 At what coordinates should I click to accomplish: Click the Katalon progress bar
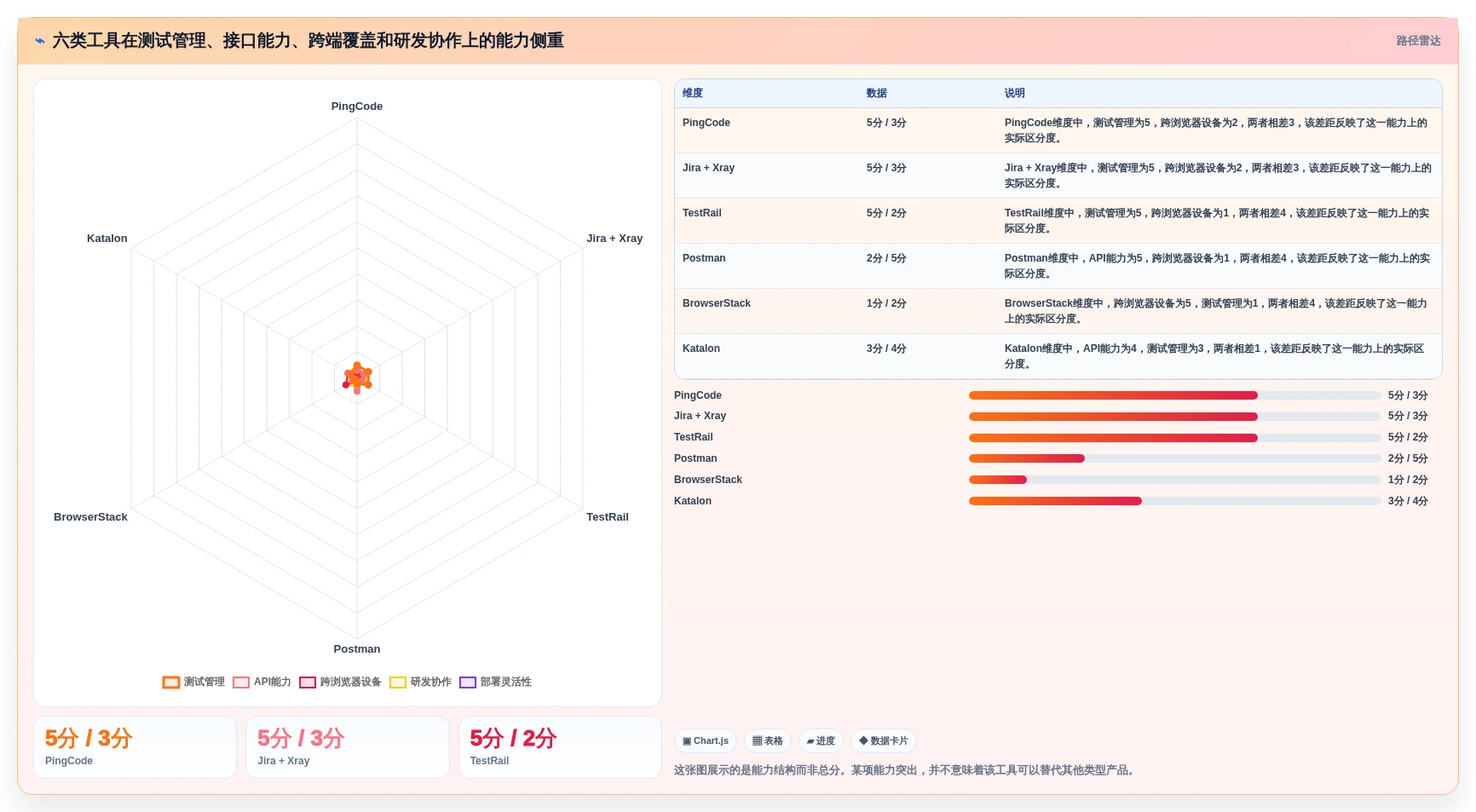pos(1174,501)
